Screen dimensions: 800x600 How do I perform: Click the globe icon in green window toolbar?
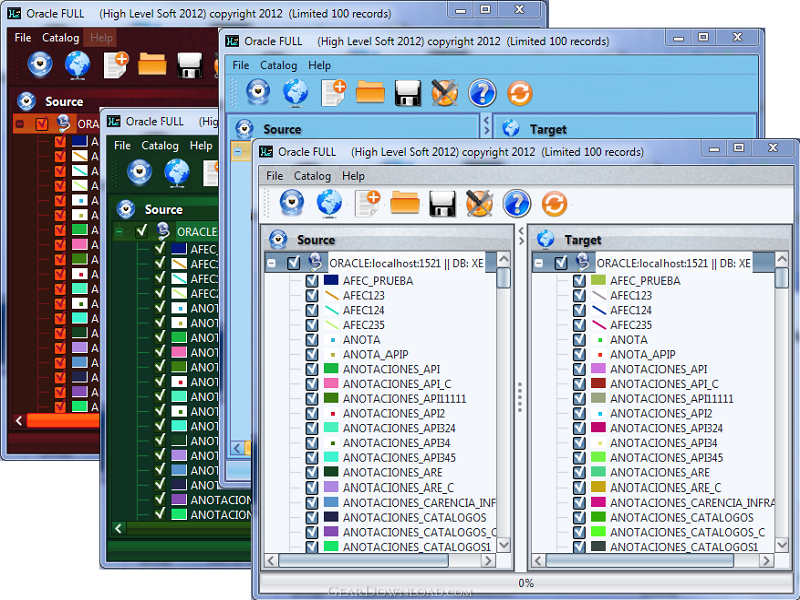(x=177, y=172)
